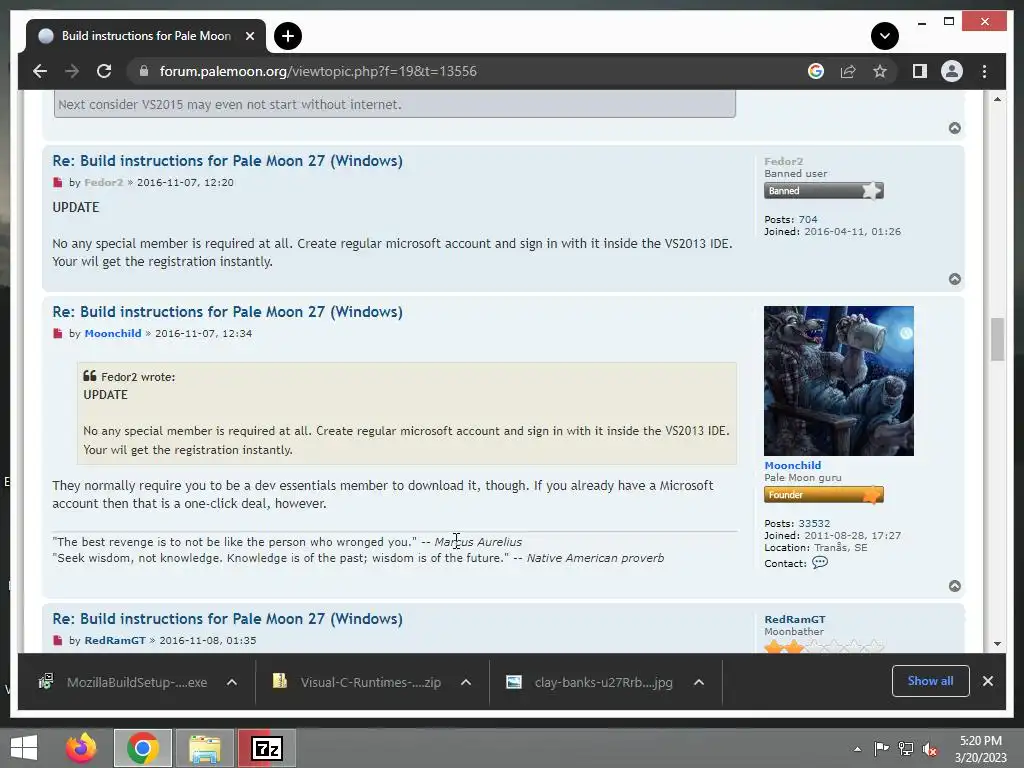Click scrollbar down arrow
The width and height of the screenshot is (1024, 768).
pyautogui.click(x=997, y=644)
